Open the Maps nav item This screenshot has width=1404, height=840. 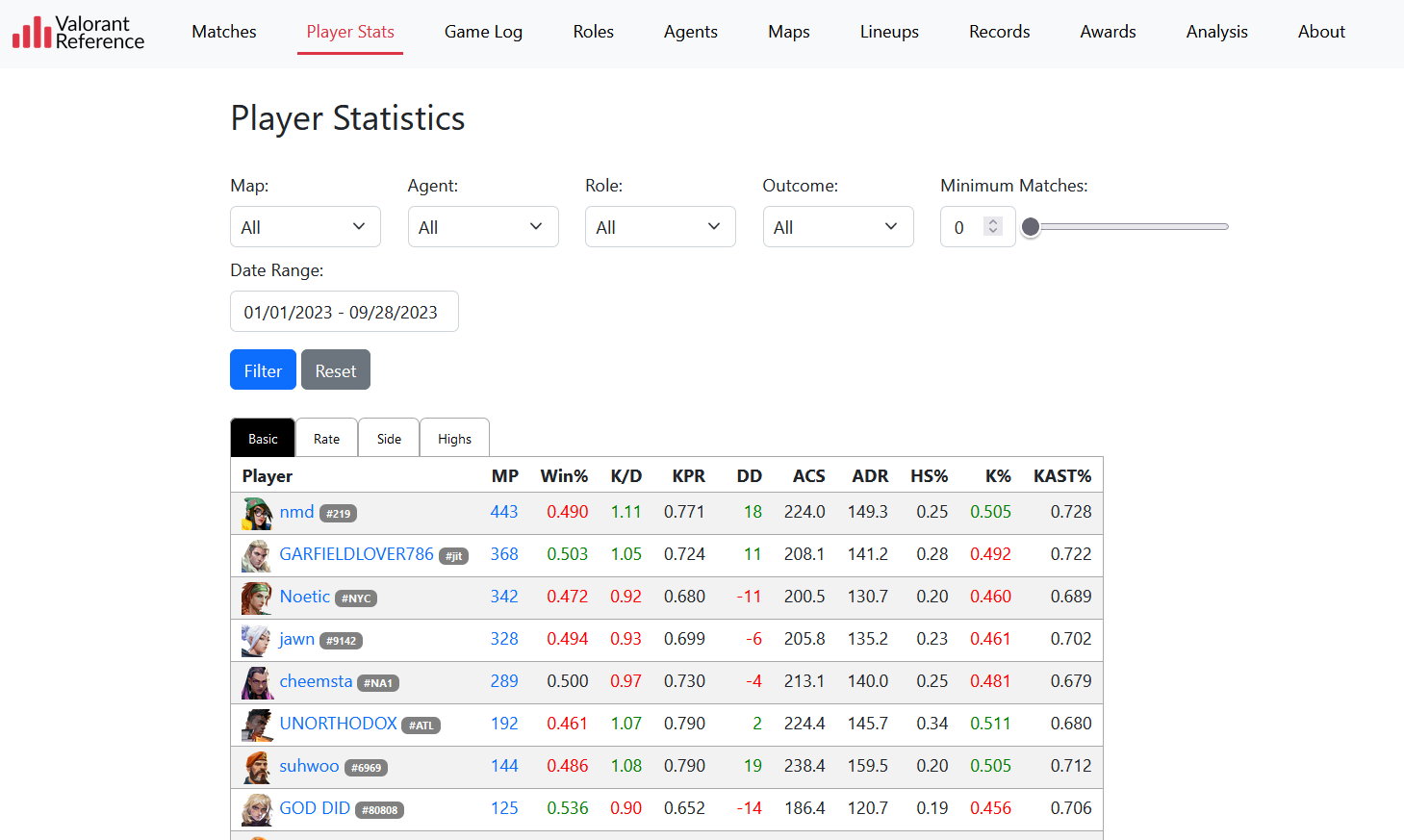(x=789, y=32)
